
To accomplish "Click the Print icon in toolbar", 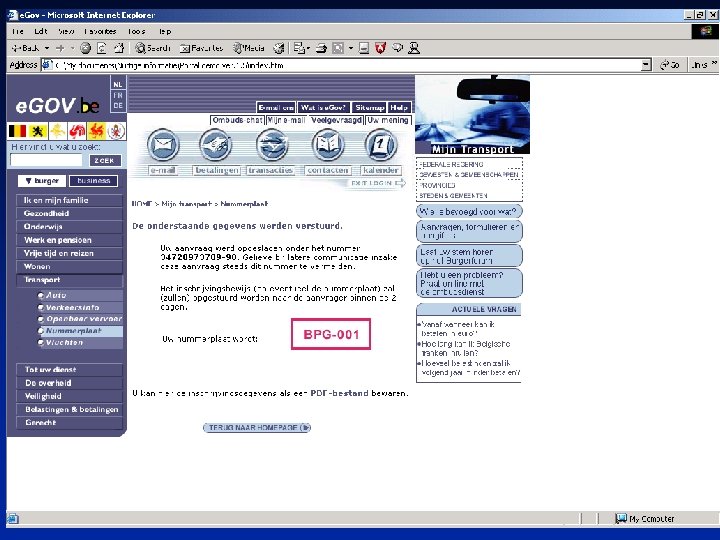I will [x=321, y=48].
